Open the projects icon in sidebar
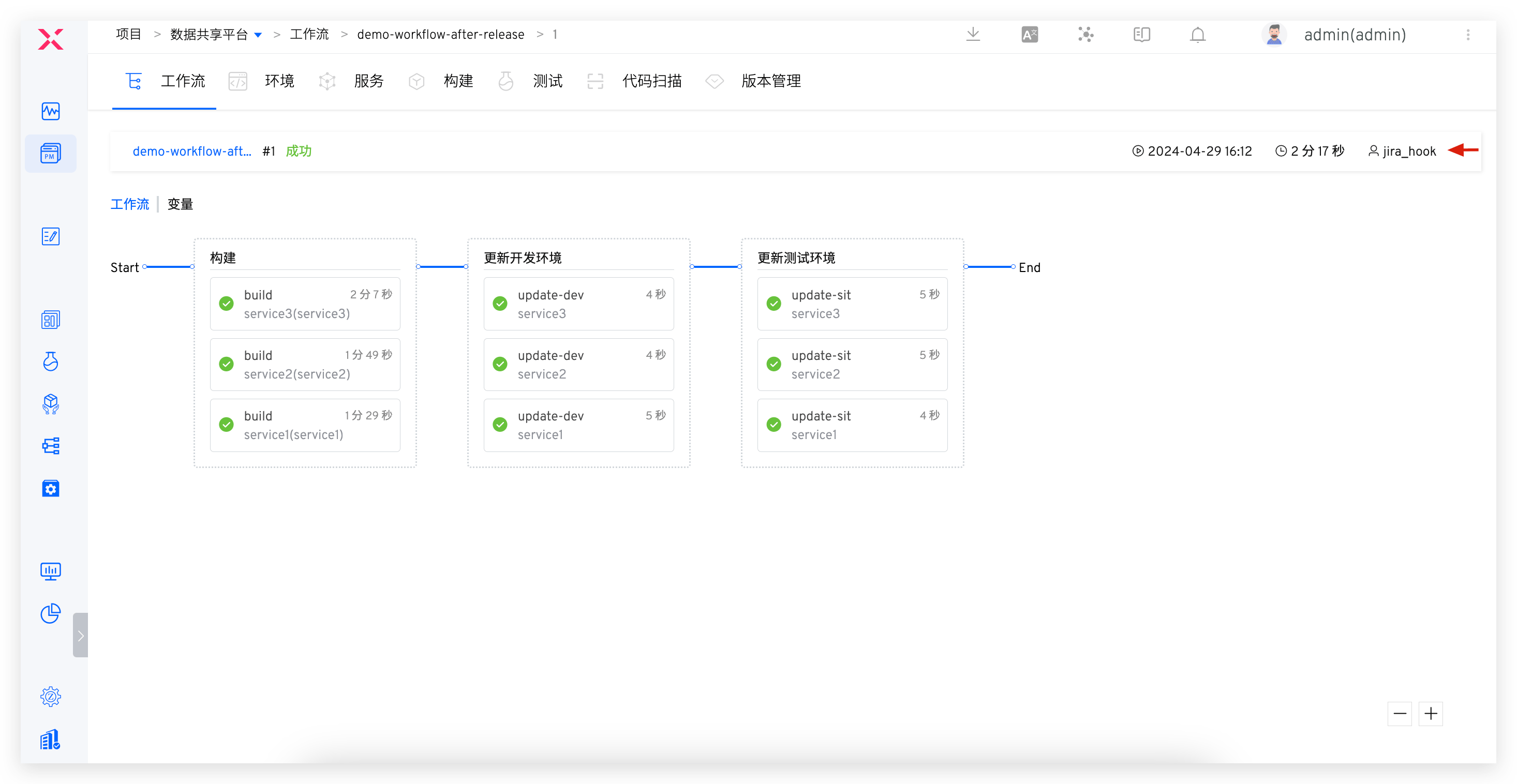Image resolution: width=1517 pixels, height=784 pixels. tap(51, 154)
